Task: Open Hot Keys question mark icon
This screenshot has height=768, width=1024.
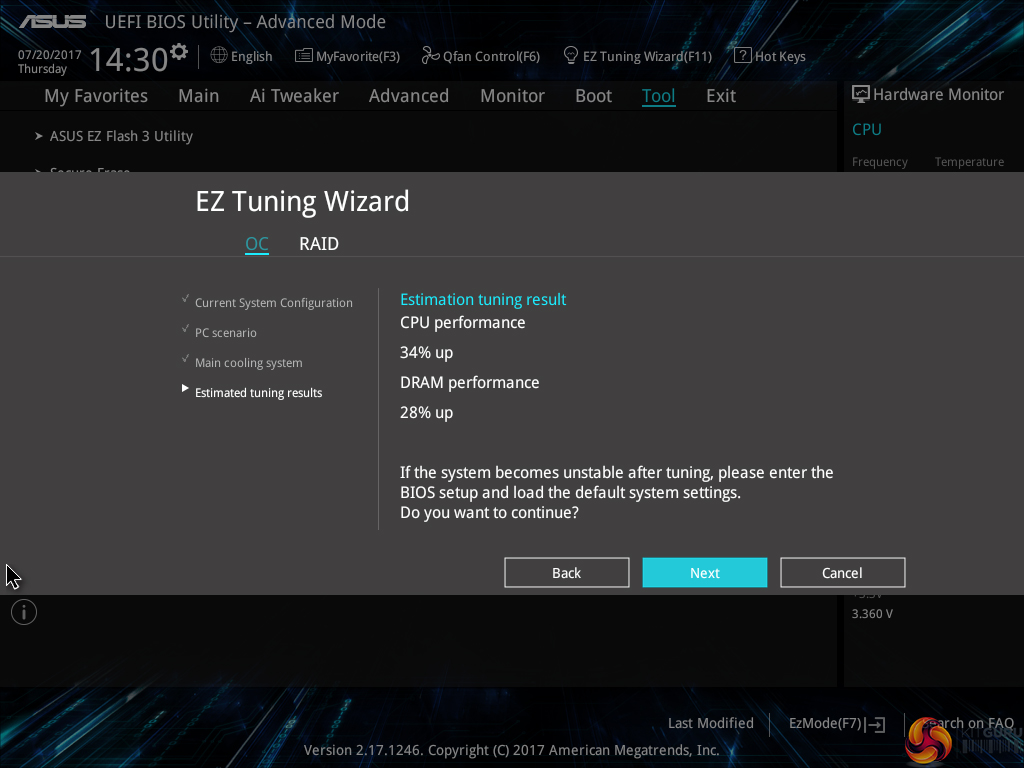Action: pyautogui.click(x=743, y=56)
